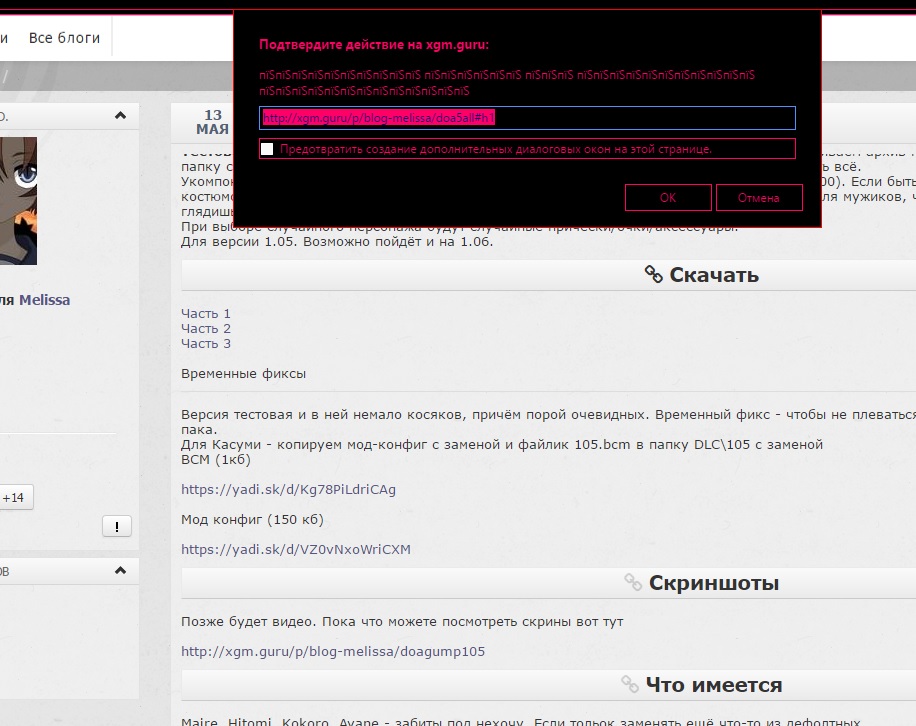Screen dimensions: 916x726
Task: Open the Все блоги menu item
Action: point(64,38)
